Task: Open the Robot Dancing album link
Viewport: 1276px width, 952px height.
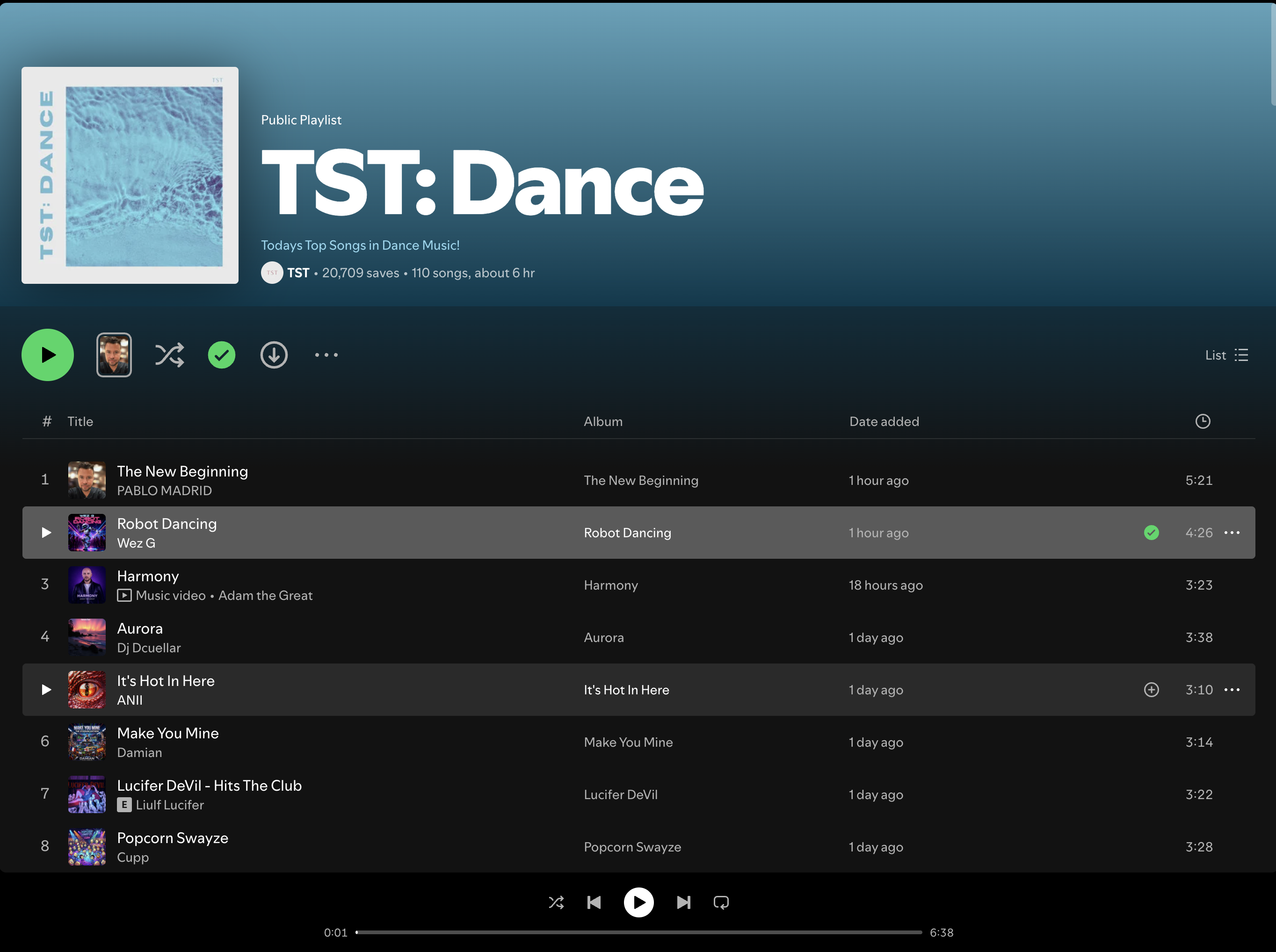Action: tap(628, 533)
